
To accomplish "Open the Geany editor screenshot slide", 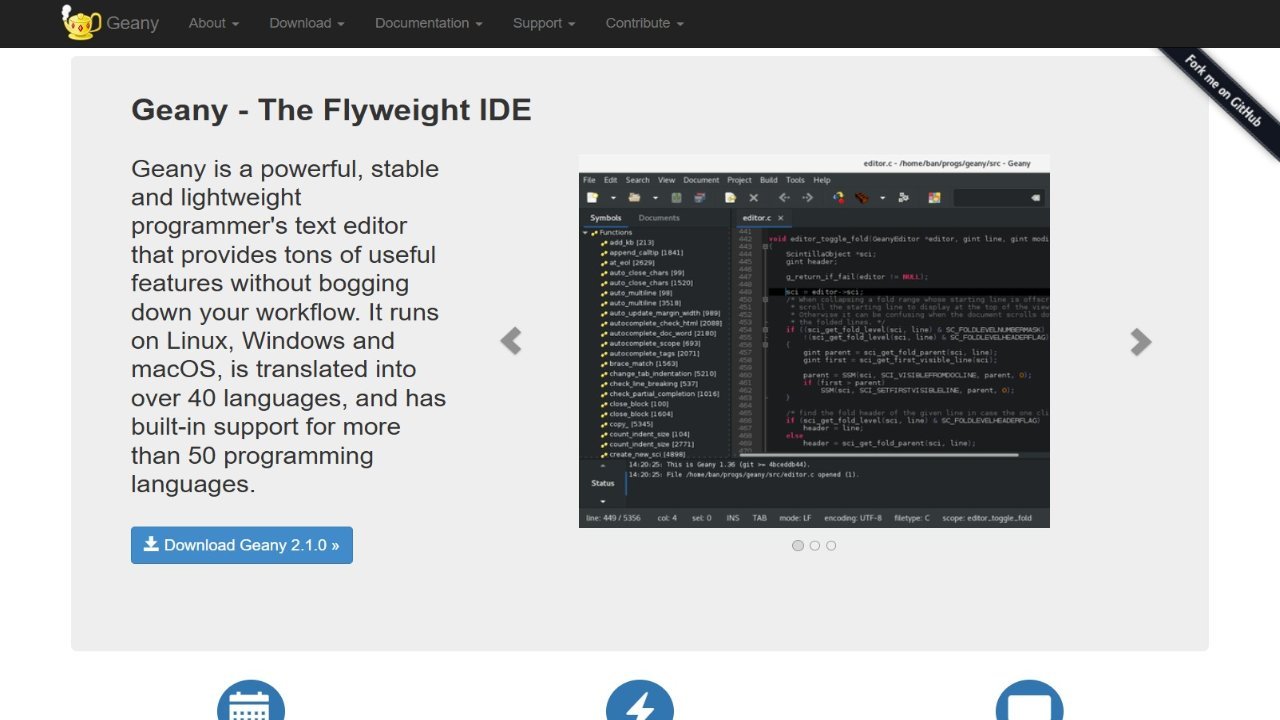I will pyautogui.click(x=814, y=341).
